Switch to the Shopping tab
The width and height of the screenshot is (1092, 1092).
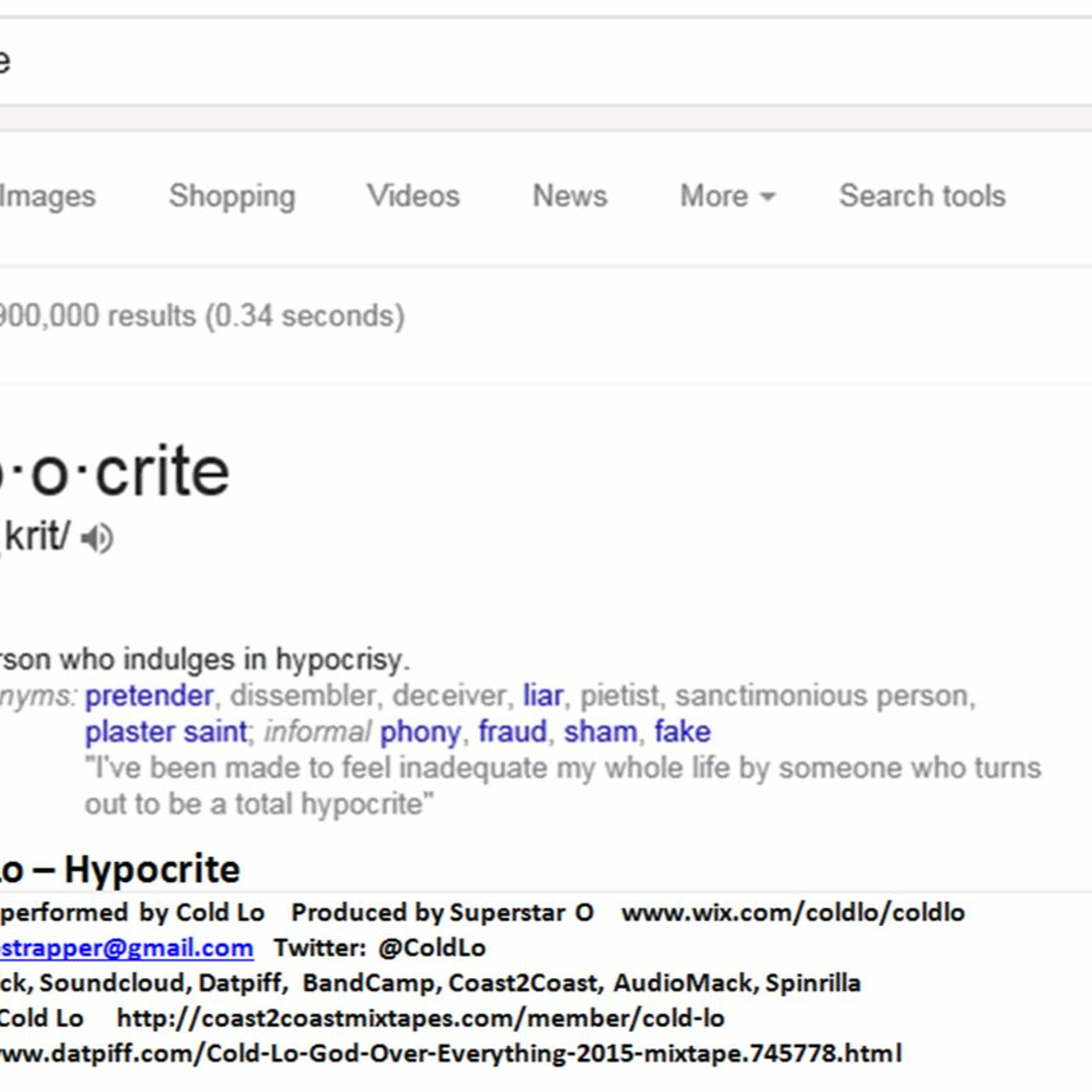232,196
